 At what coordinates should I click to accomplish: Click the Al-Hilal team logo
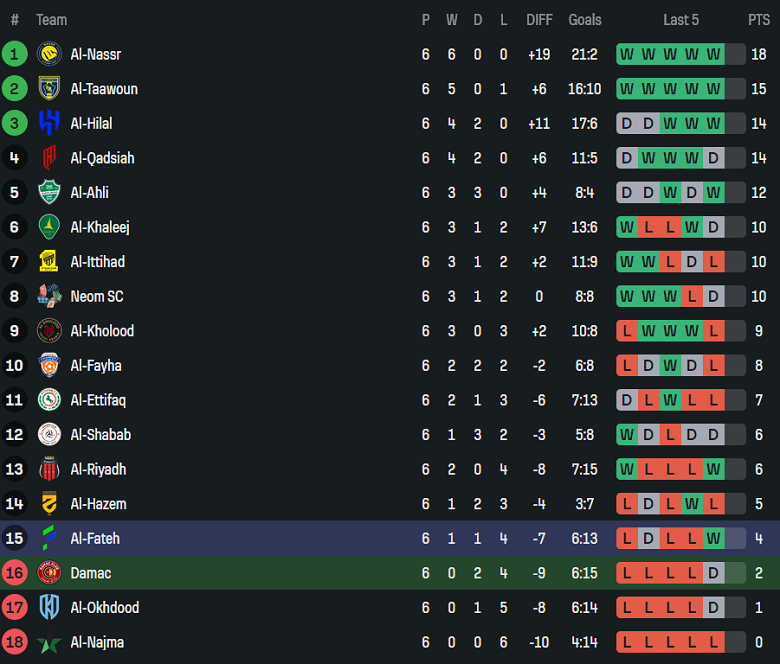tap(49, 123)
